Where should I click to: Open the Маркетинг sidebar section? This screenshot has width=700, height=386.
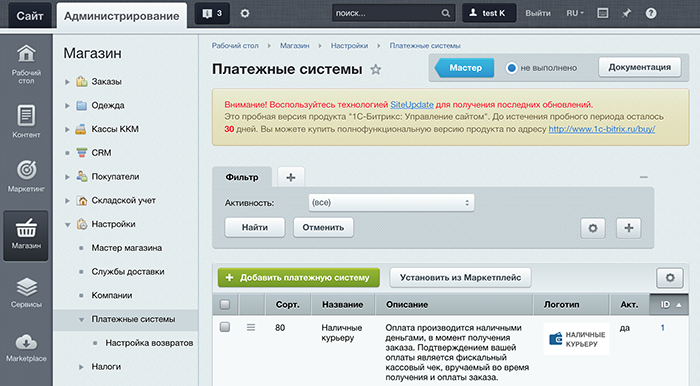click(x=26, y=176)
